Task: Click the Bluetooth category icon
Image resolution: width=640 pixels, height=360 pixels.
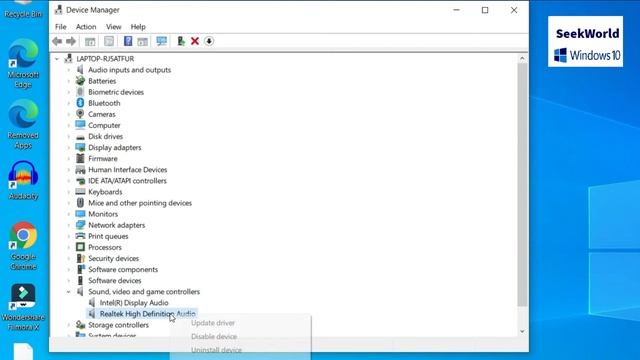Action: pyautogui.click(x=80, y=103)
